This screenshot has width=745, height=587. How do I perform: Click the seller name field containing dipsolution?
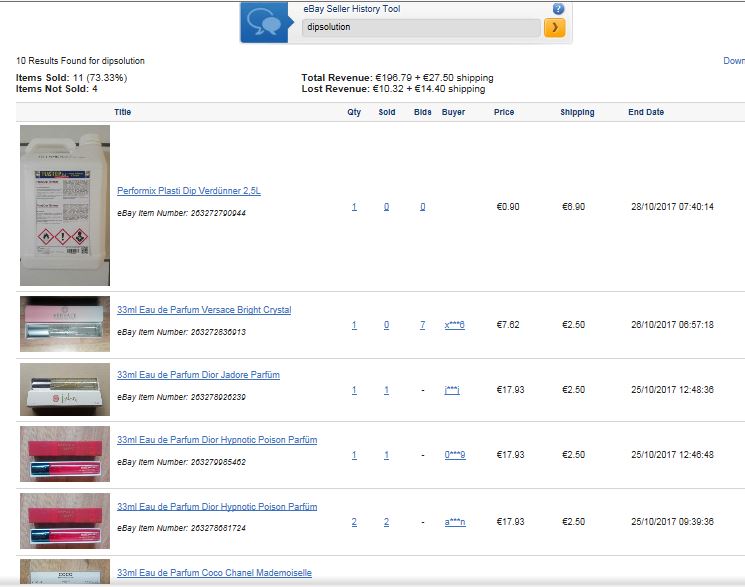pos(421,28)
